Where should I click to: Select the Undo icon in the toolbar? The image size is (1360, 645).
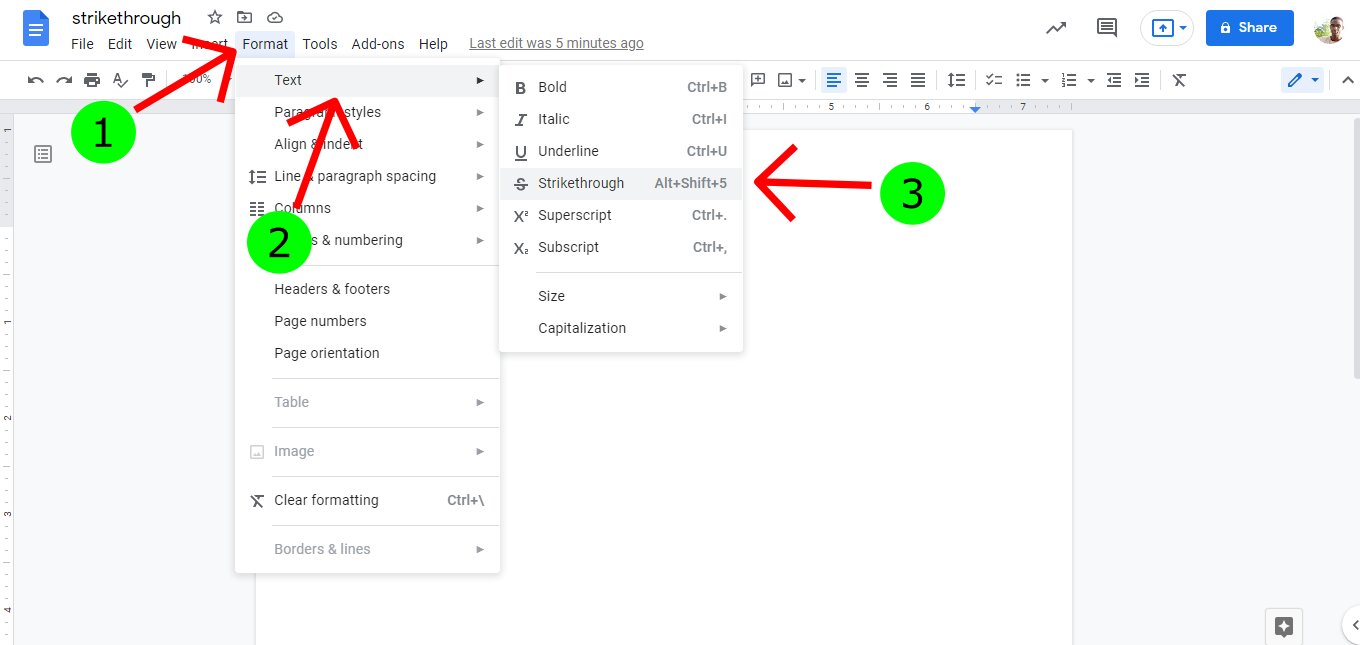36,80
